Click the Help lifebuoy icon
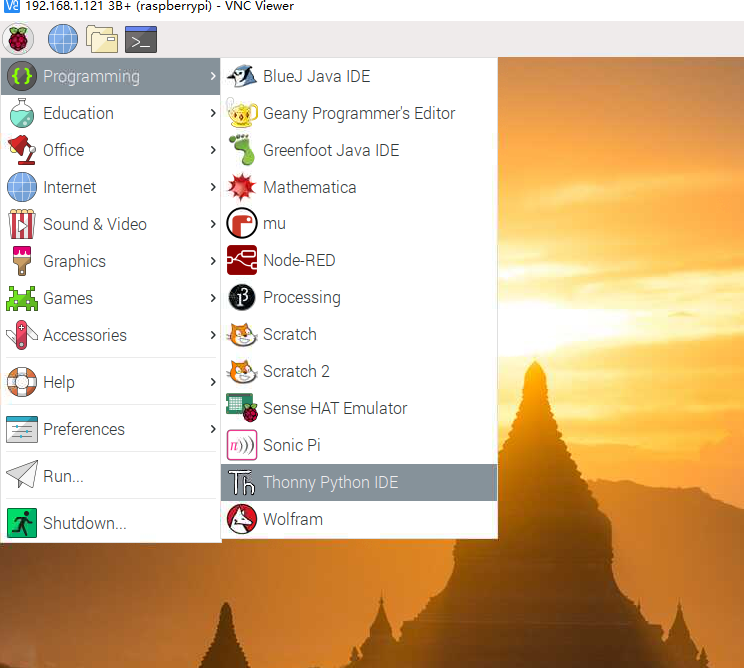Image resolution: width=744 pixels, height=668 pixels. (22, 382)
